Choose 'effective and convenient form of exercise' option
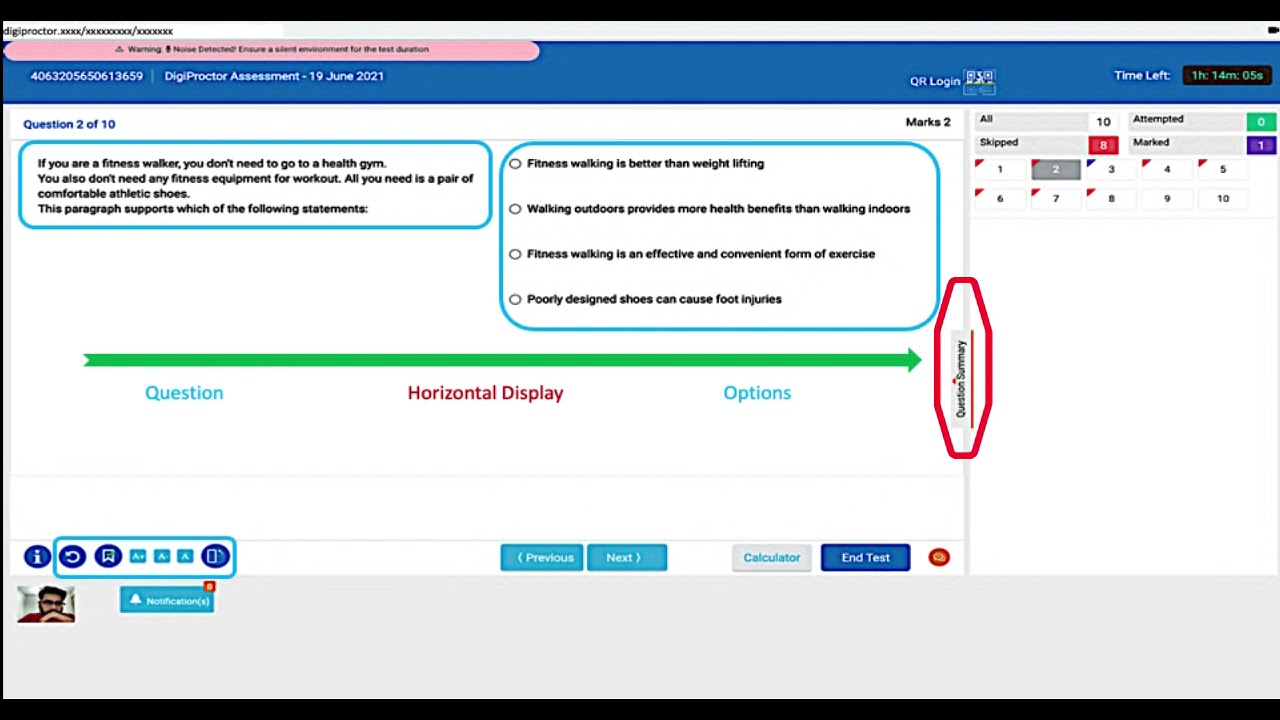The width and height of the screenshot is (1280, 720). tap(515, 254)
